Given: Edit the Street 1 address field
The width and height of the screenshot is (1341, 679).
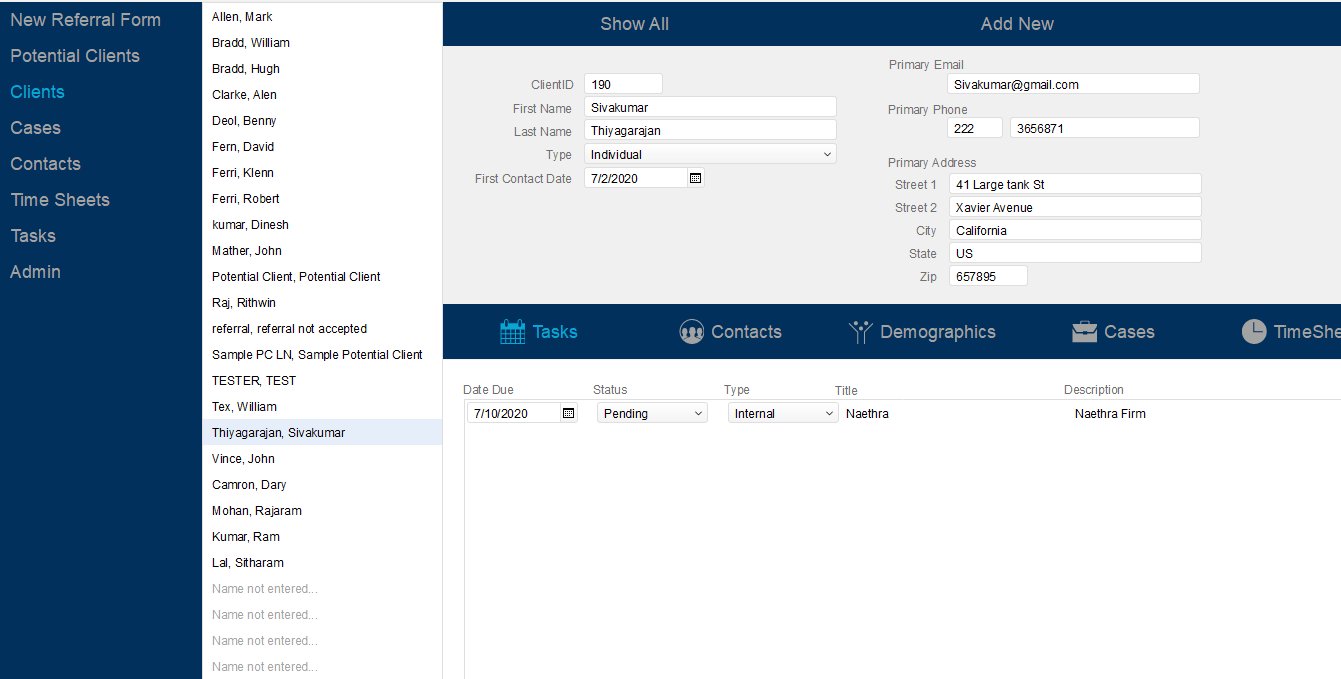Looking at the screenshot, I should (1075, 184).
